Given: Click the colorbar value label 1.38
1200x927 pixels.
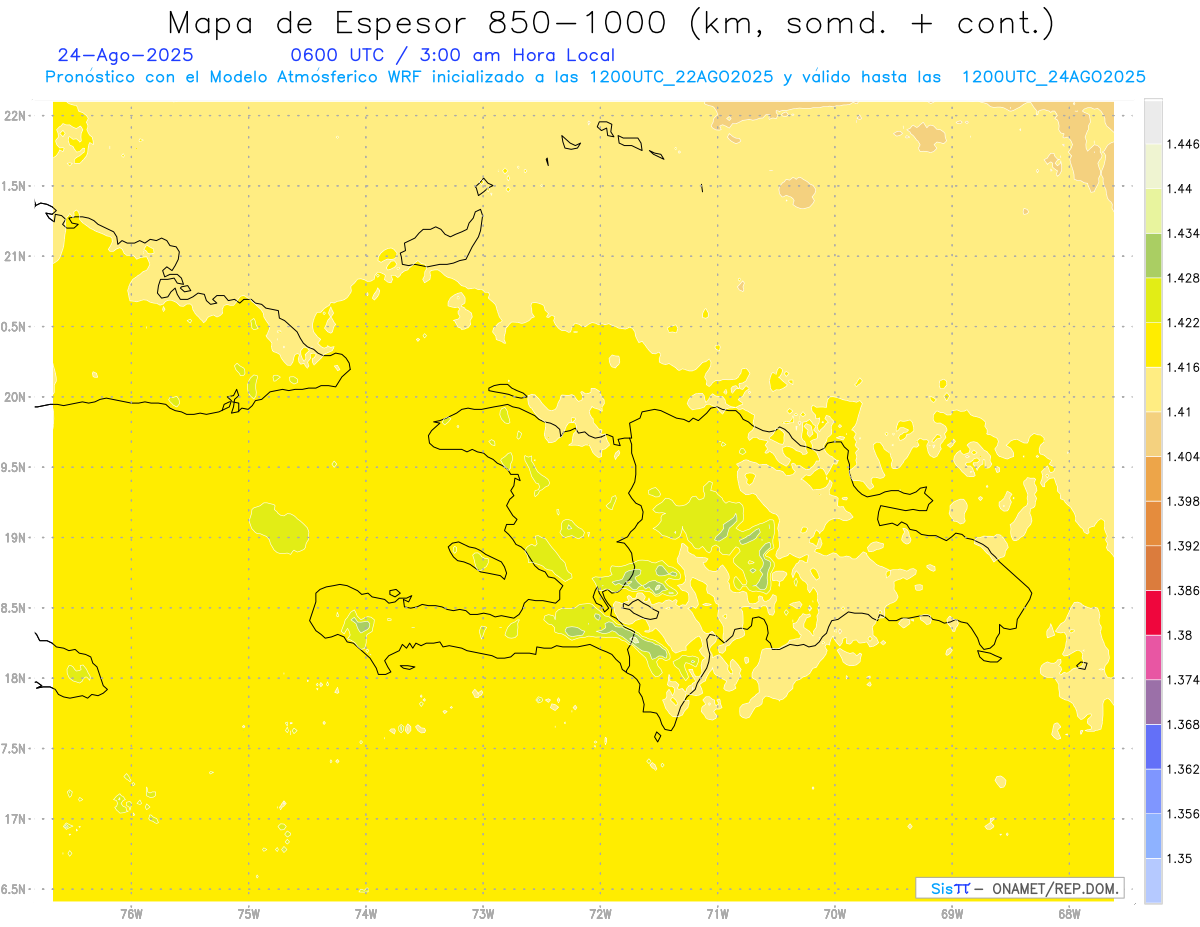Looking at the screenshot, I should [x=1179, y=635].
